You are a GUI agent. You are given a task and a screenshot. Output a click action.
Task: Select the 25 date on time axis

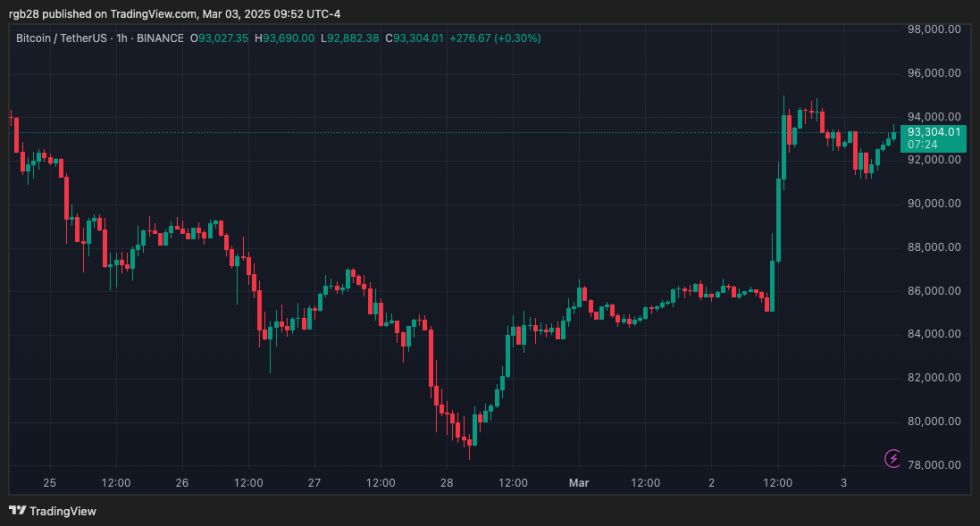(x=50, y=483)
